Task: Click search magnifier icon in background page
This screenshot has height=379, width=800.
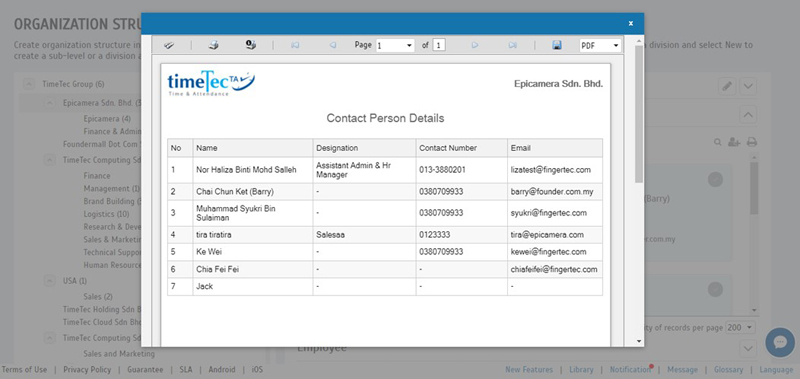Action: 718,142
